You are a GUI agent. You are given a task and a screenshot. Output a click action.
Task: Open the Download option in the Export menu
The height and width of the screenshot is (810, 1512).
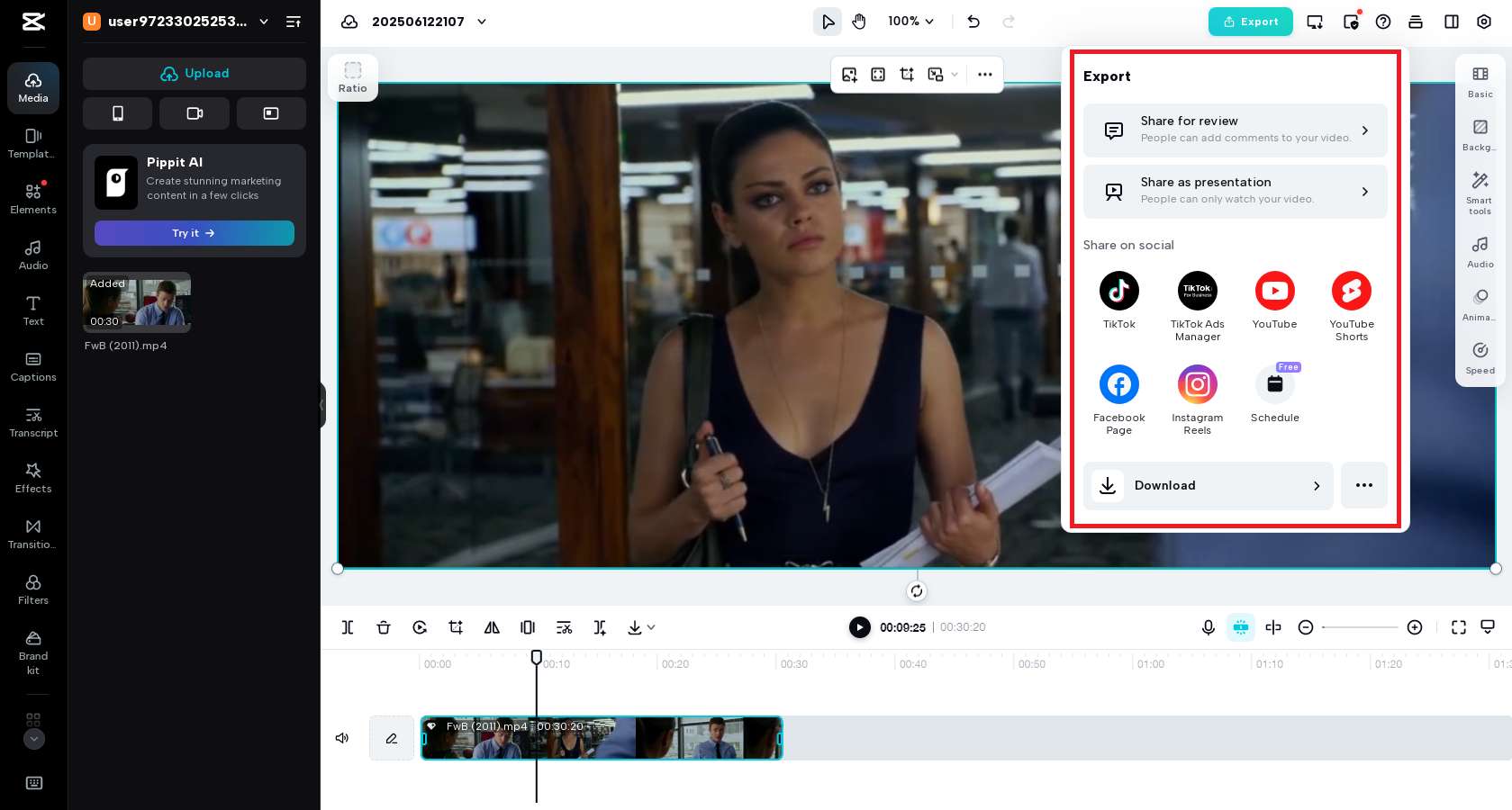(x=1208, y=485)
